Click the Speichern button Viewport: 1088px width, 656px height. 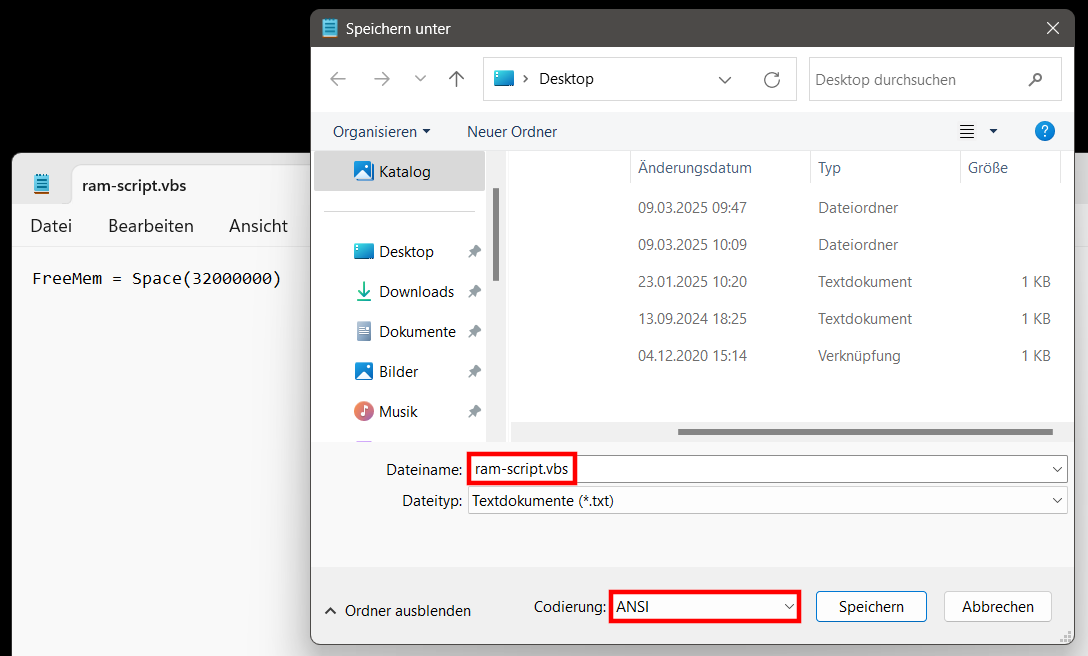coord(870,607)
